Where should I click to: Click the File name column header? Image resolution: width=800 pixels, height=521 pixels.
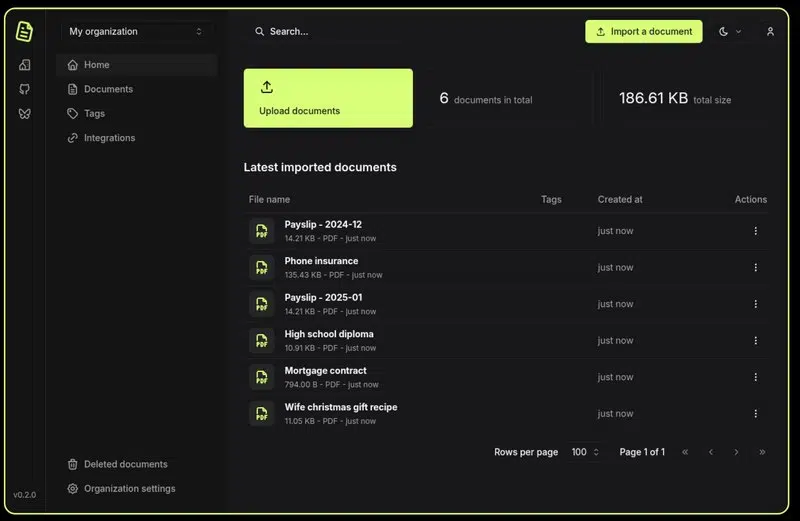pos(269,200)
